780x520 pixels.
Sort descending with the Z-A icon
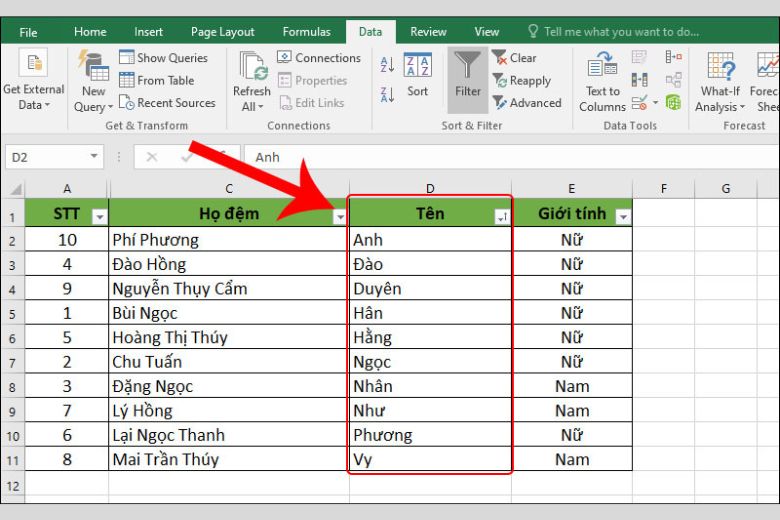point(387,94)
